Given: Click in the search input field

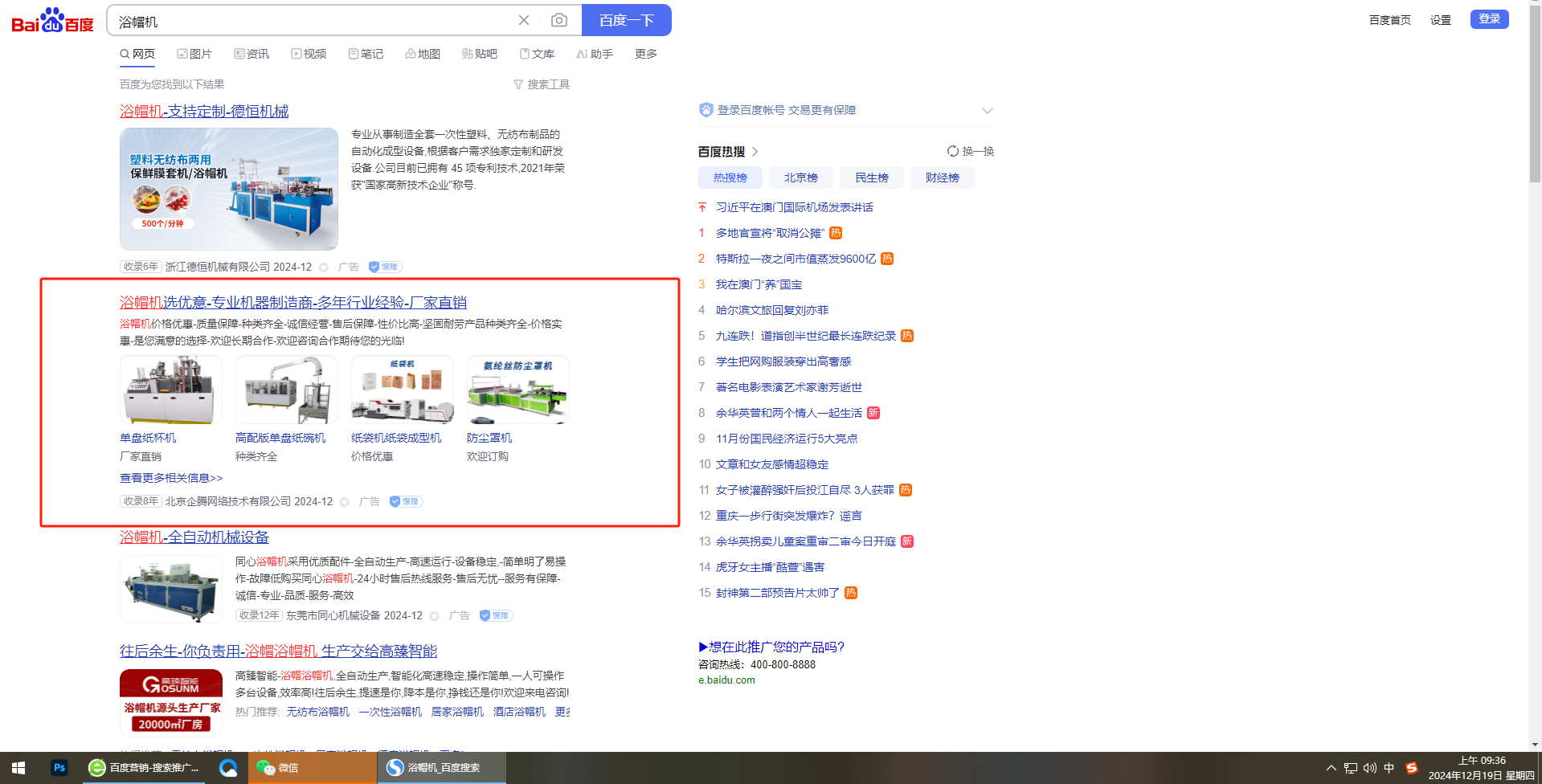Looking at the screenshot, I should pos(313,21).
